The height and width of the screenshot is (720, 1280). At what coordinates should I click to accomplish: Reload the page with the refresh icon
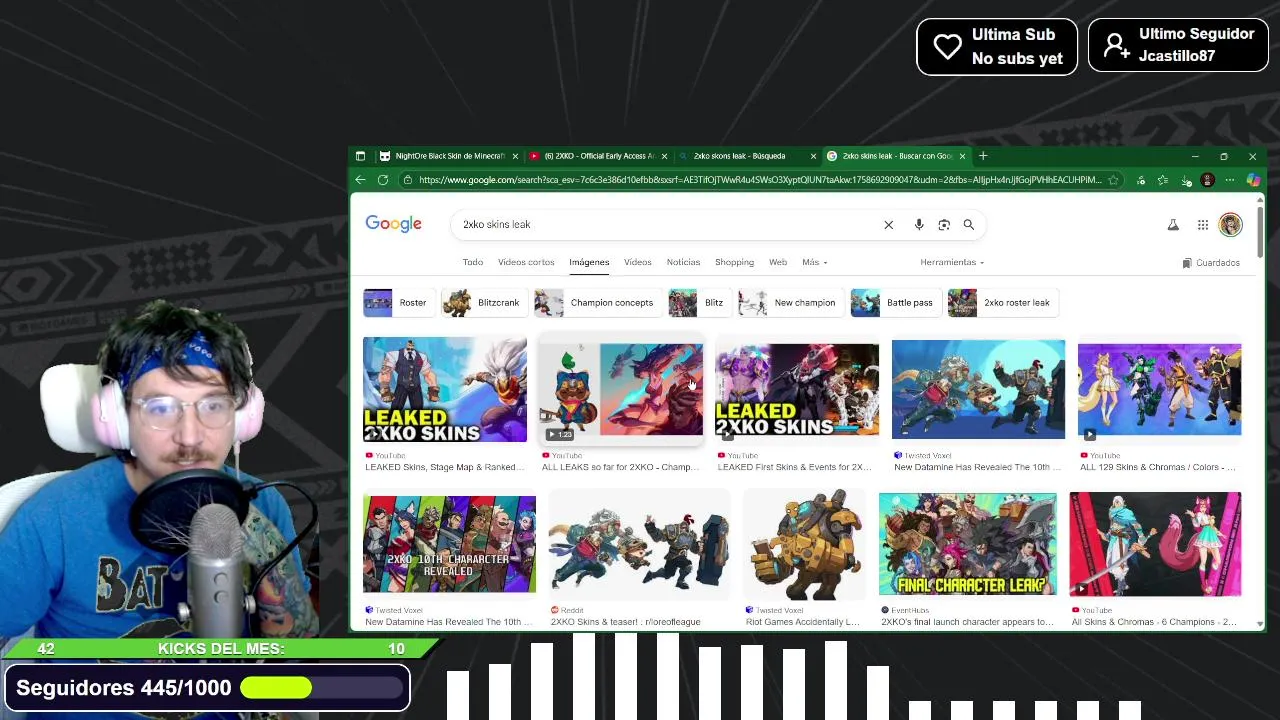383,180
